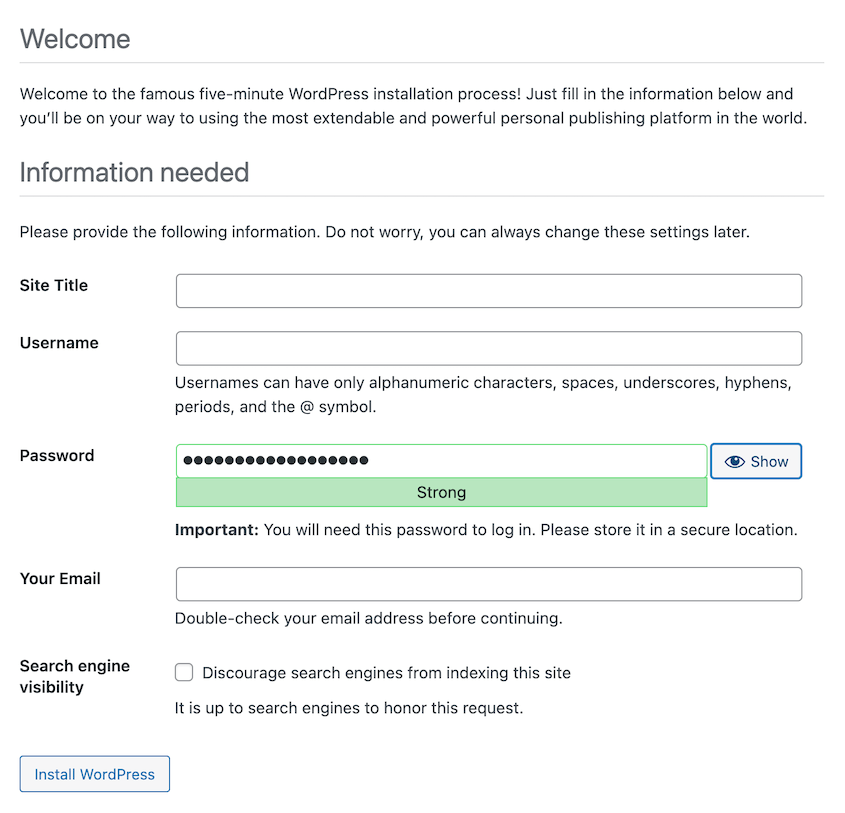The width and height of the screenshot is (845, 813).
Task: Click the Search engine visibility label
Action: (x=74, y=676)
